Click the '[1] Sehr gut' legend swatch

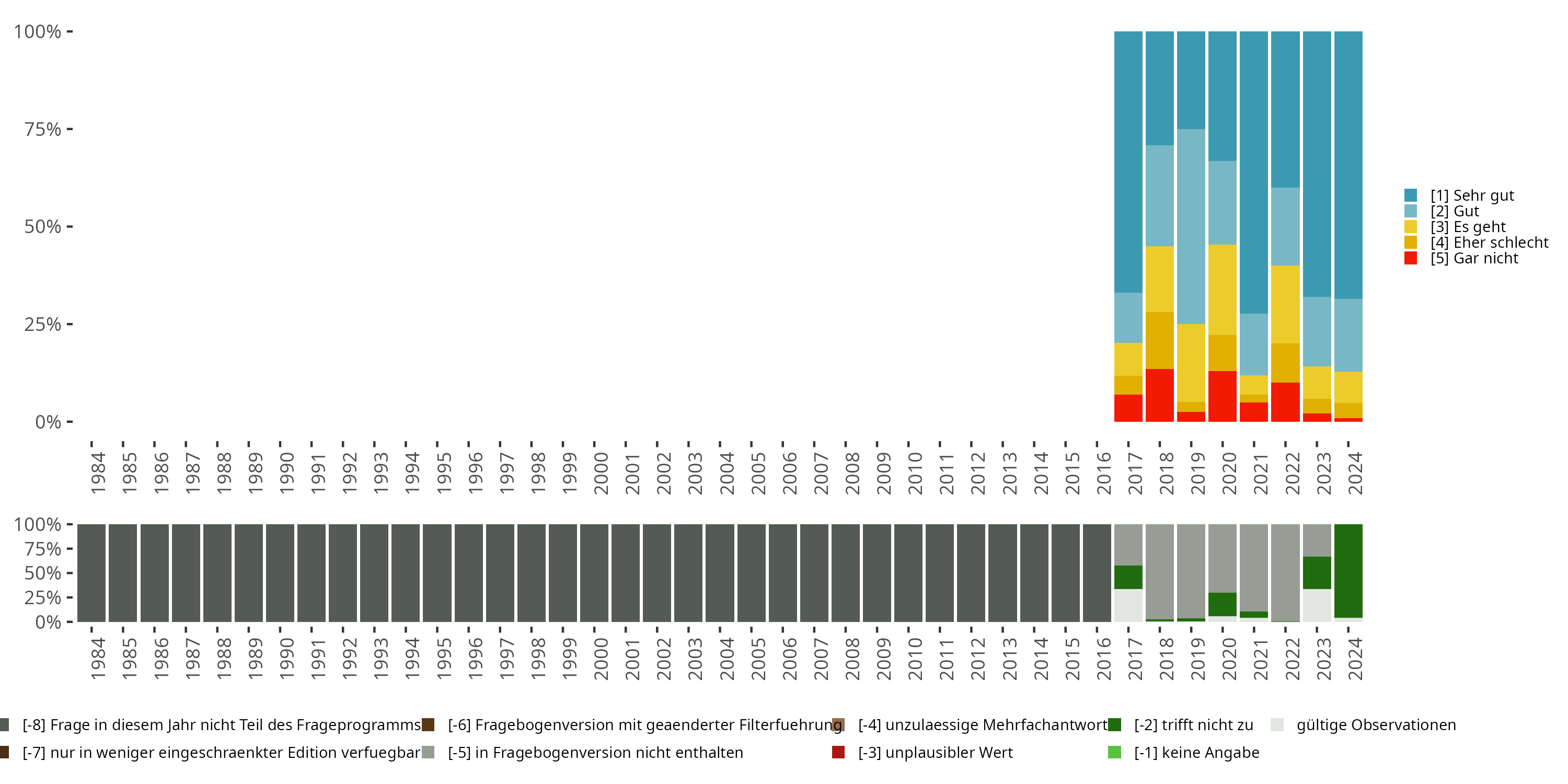(1410, 195)
